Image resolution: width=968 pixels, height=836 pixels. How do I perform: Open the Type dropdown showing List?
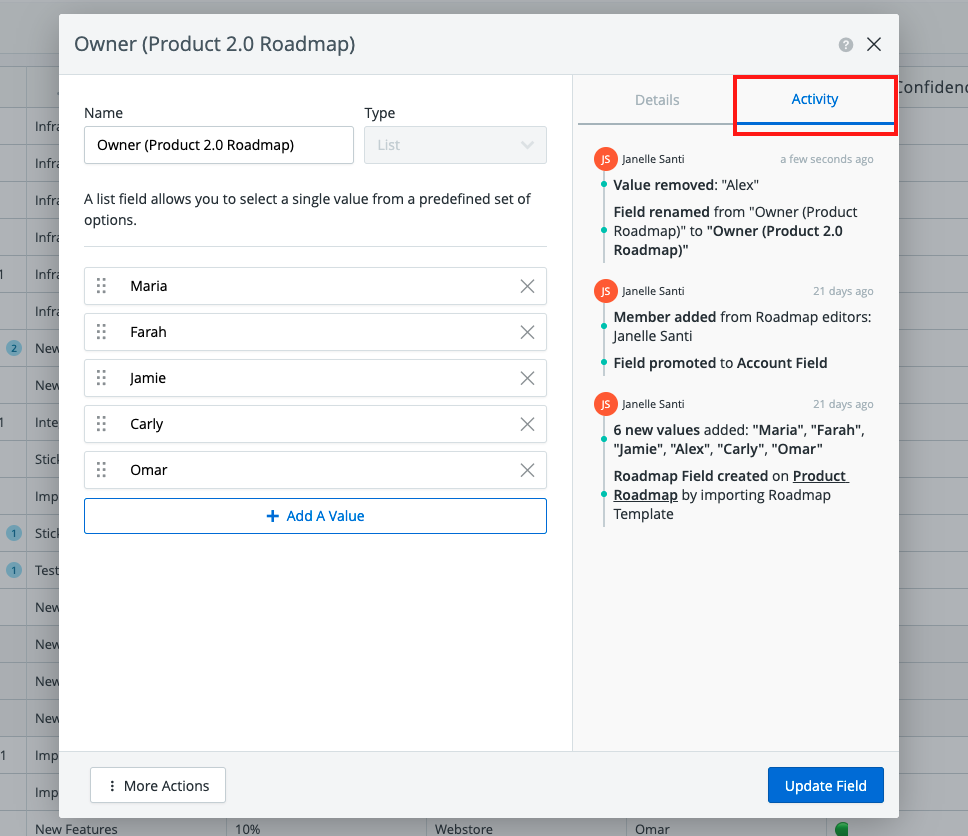455,145
